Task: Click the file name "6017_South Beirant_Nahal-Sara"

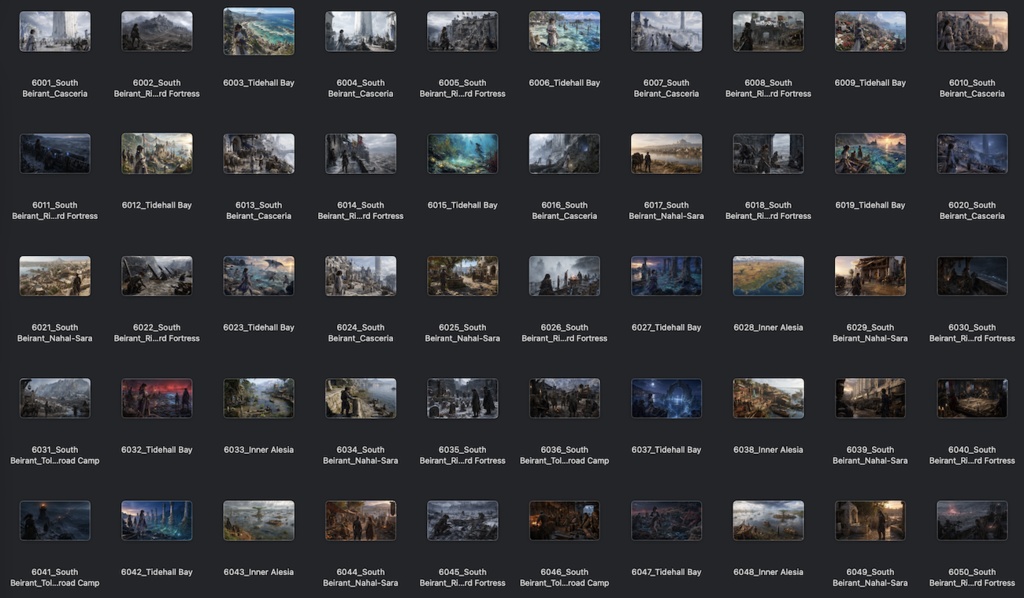Action: click(666, 210)
